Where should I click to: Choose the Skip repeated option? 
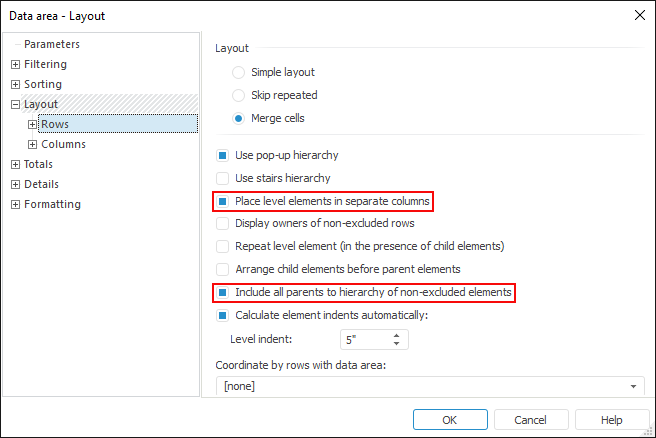[x=238, y=95]
